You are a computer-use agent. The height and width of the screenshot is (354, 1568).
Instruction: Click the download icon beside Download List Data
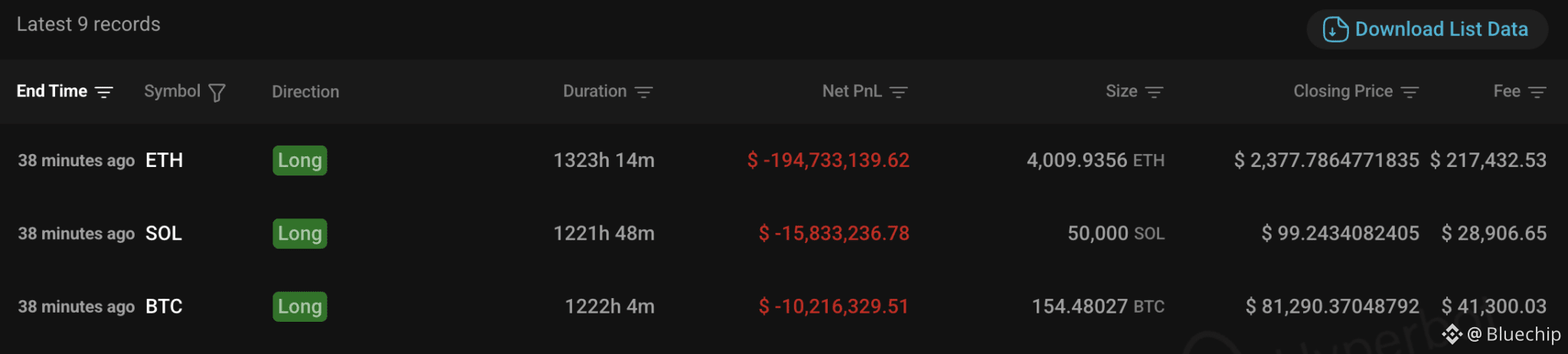(1335, 29)
